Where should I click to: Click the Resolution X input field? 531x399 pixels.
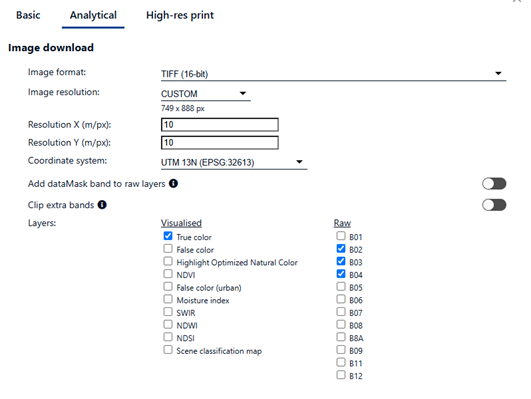220,125
